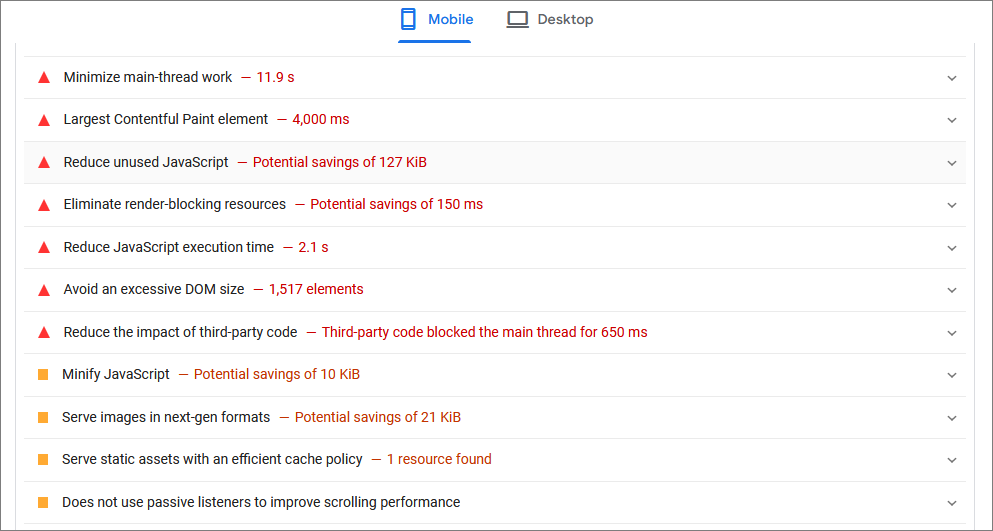Expand Serve images in next-gen formats chevron
Viewport: 993px width, 531px height.
pyautogui.click(x=952, y=418)
